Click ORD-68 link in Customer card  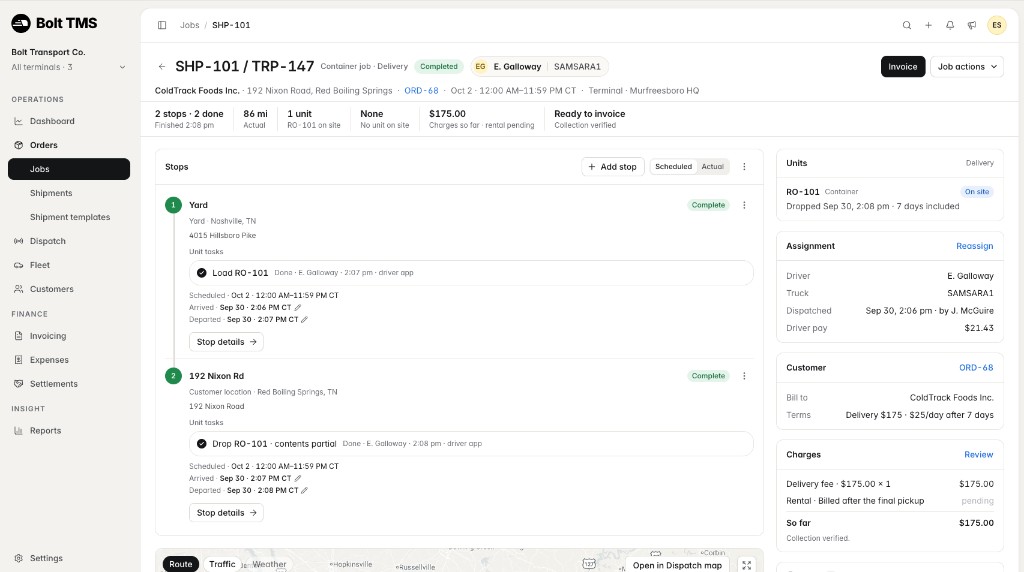[x=976, y=368]
